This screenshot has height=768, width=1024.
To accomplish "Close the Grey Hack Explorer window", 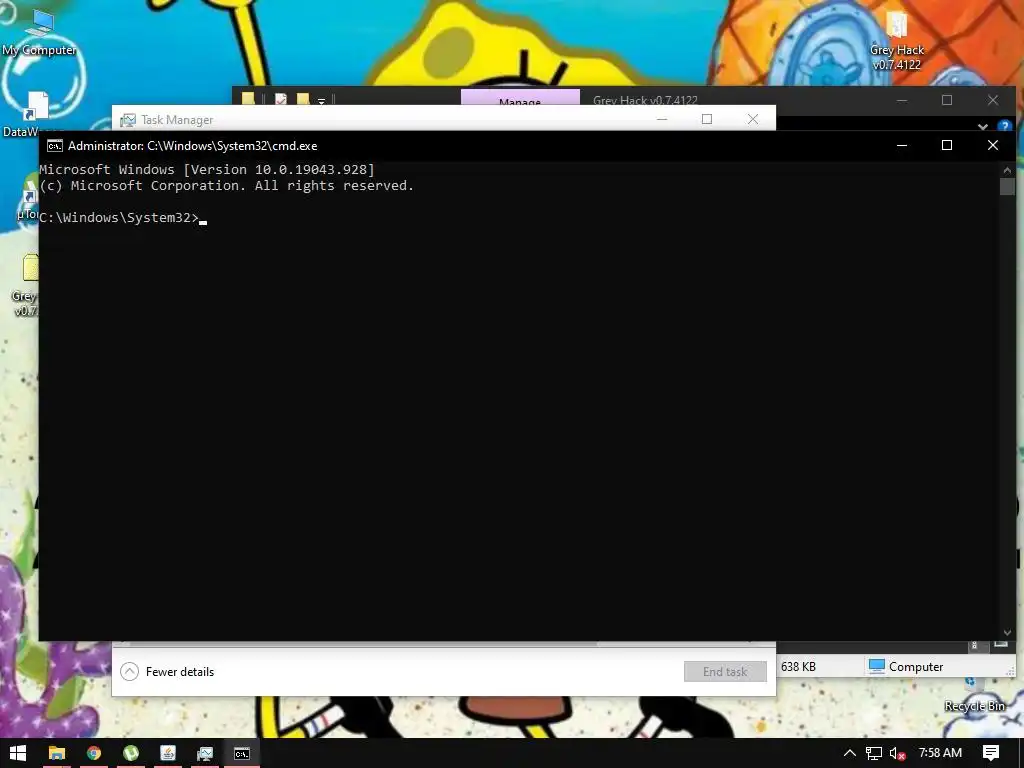I will point(993,100).
